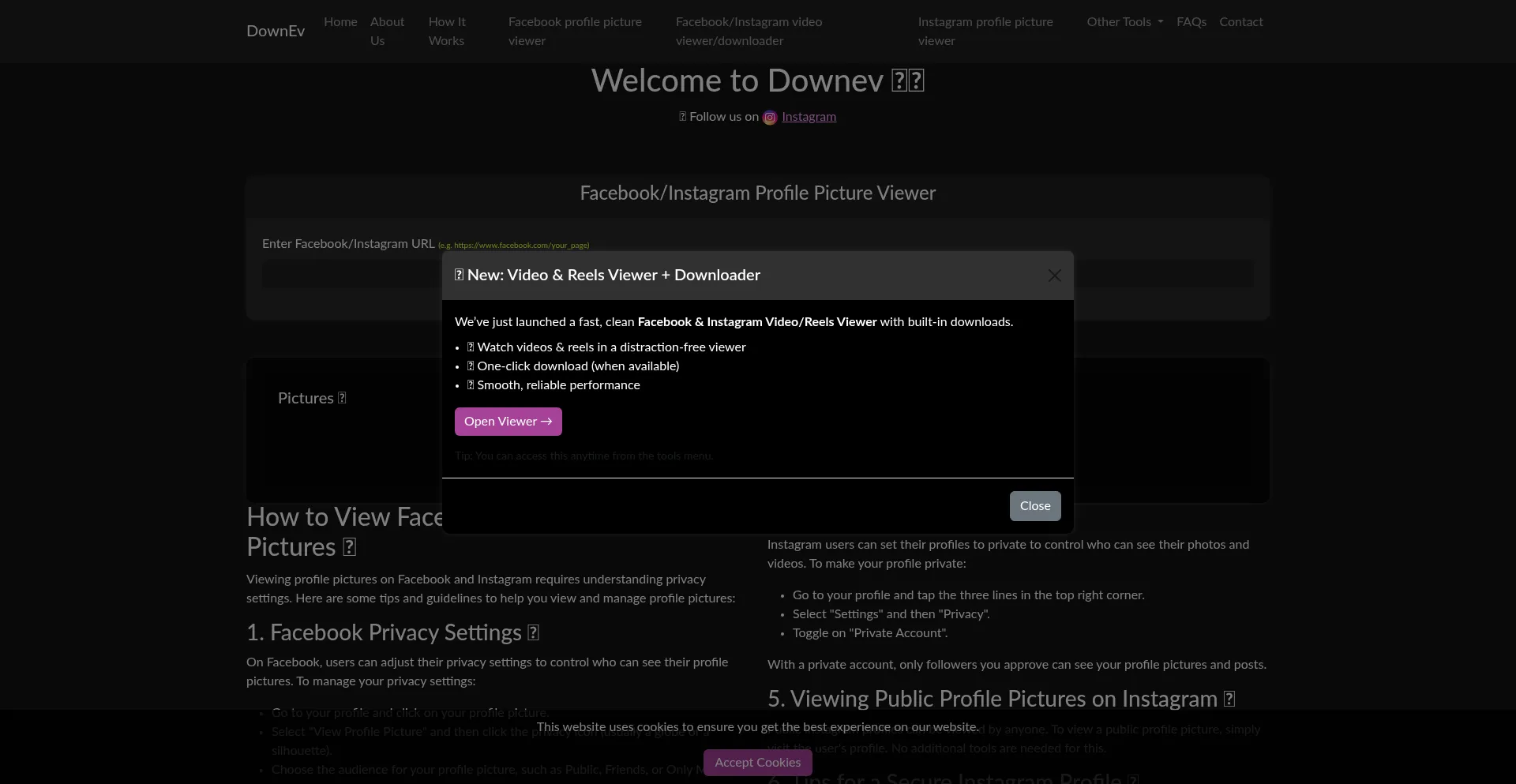Open the How It Works page
The height and width of the screenshot is (784, 1516).
447,32
